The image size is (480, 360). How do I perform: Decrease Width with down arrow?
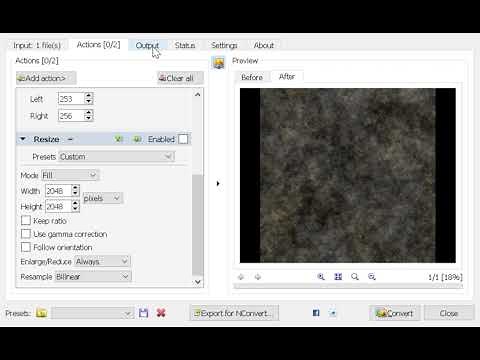(75, 194)
